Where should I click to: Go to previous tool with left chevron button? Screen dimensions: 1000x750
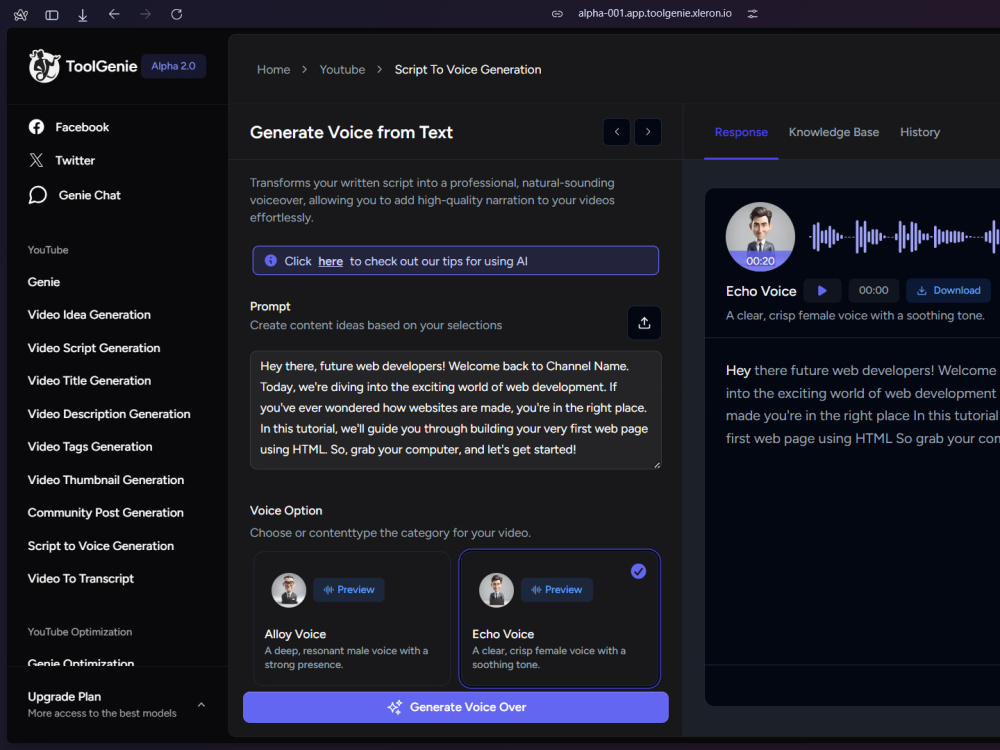617,132
